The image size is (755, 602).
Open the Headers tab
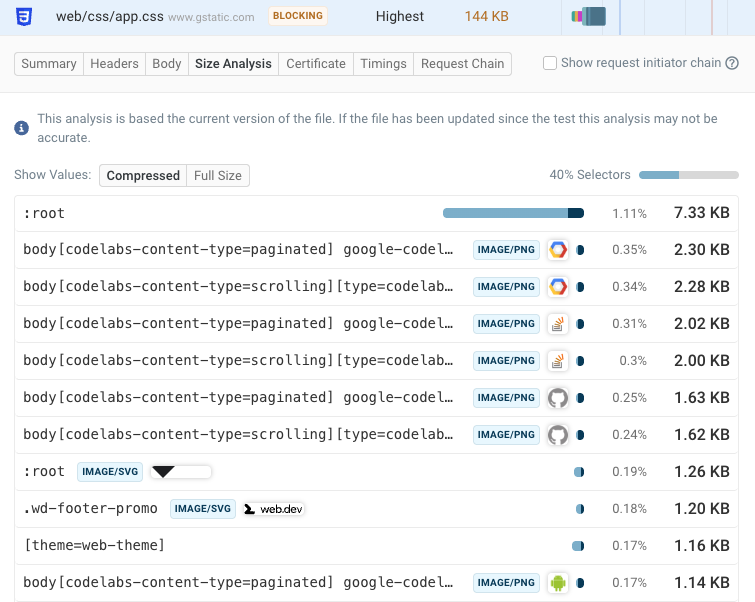pyautogui.click(x=114, y=64)
